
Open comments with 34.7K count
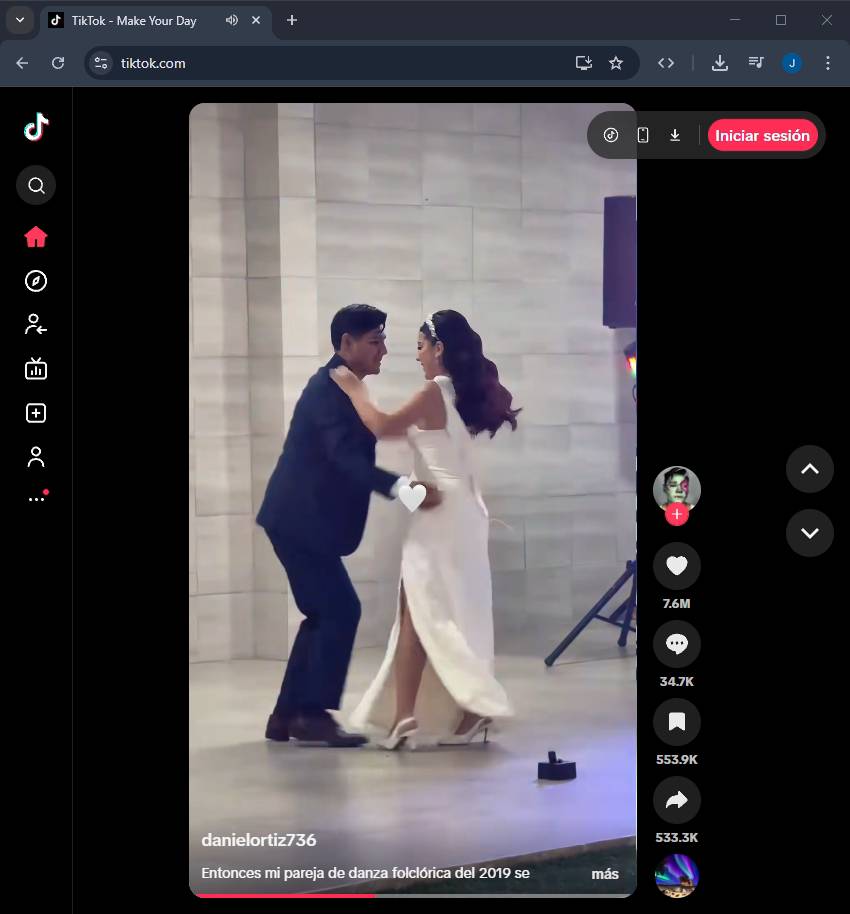coord(676,645)
